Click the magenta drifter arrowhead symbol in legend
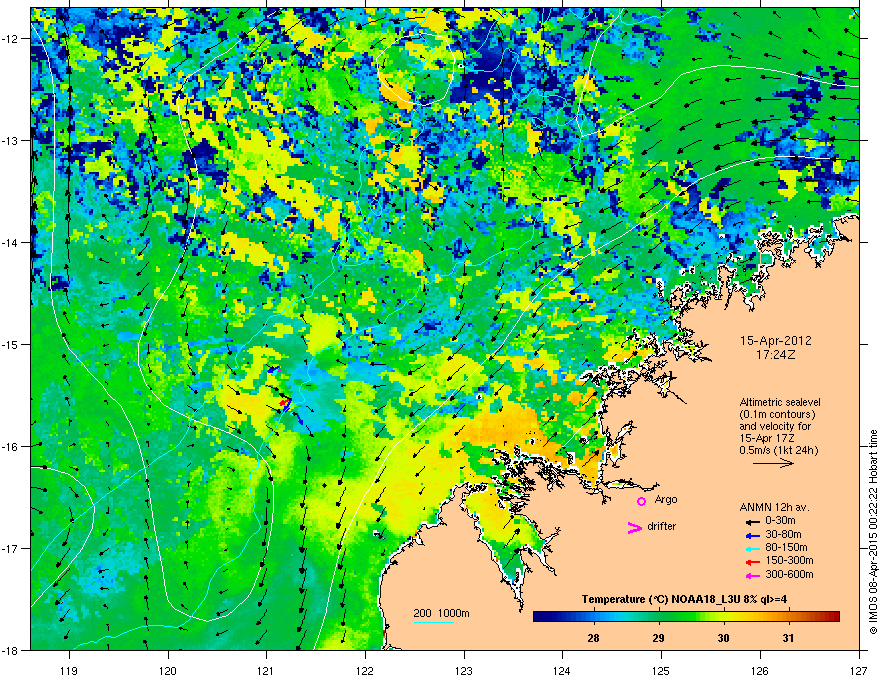This screenshot has width=880, height=680. point(634,527)
